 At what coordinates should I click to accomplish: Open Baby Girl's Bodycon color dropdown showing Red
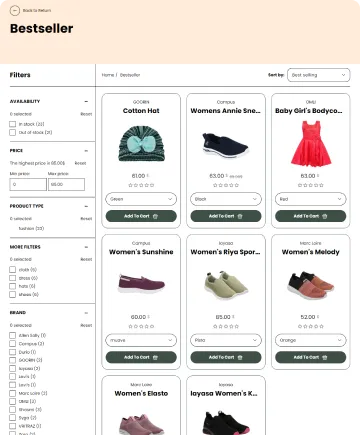point(310,199)
